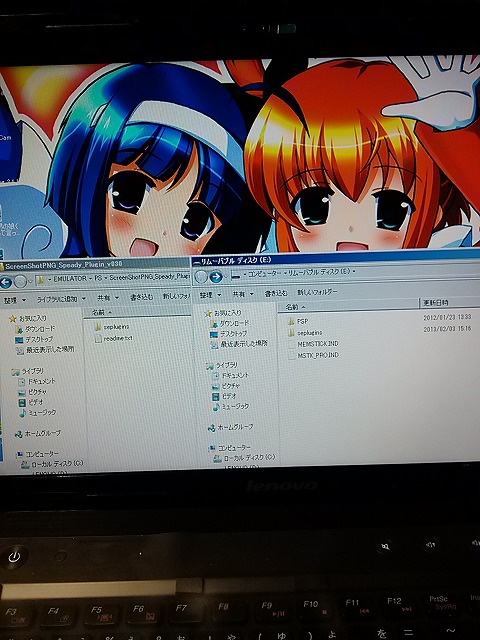Click EMULATOR breadcrumb in left window address bar
Viewport: 480px width, 640px height.
(x=70, y=279)
